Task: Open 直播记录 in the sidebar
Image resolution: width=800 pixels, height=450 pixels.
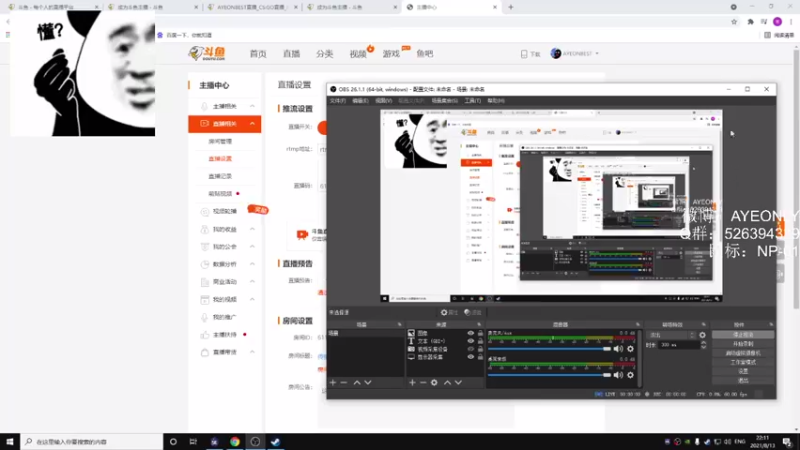Action: click(220, 176)
